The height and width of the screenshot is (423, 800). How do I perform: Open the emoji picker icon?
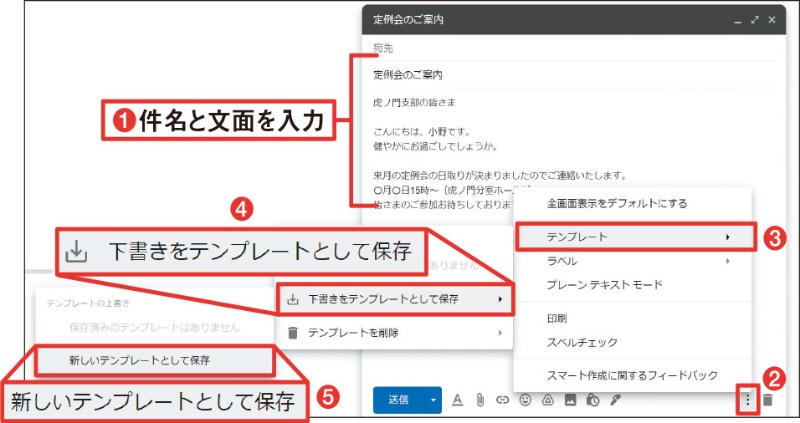[525, 400]
